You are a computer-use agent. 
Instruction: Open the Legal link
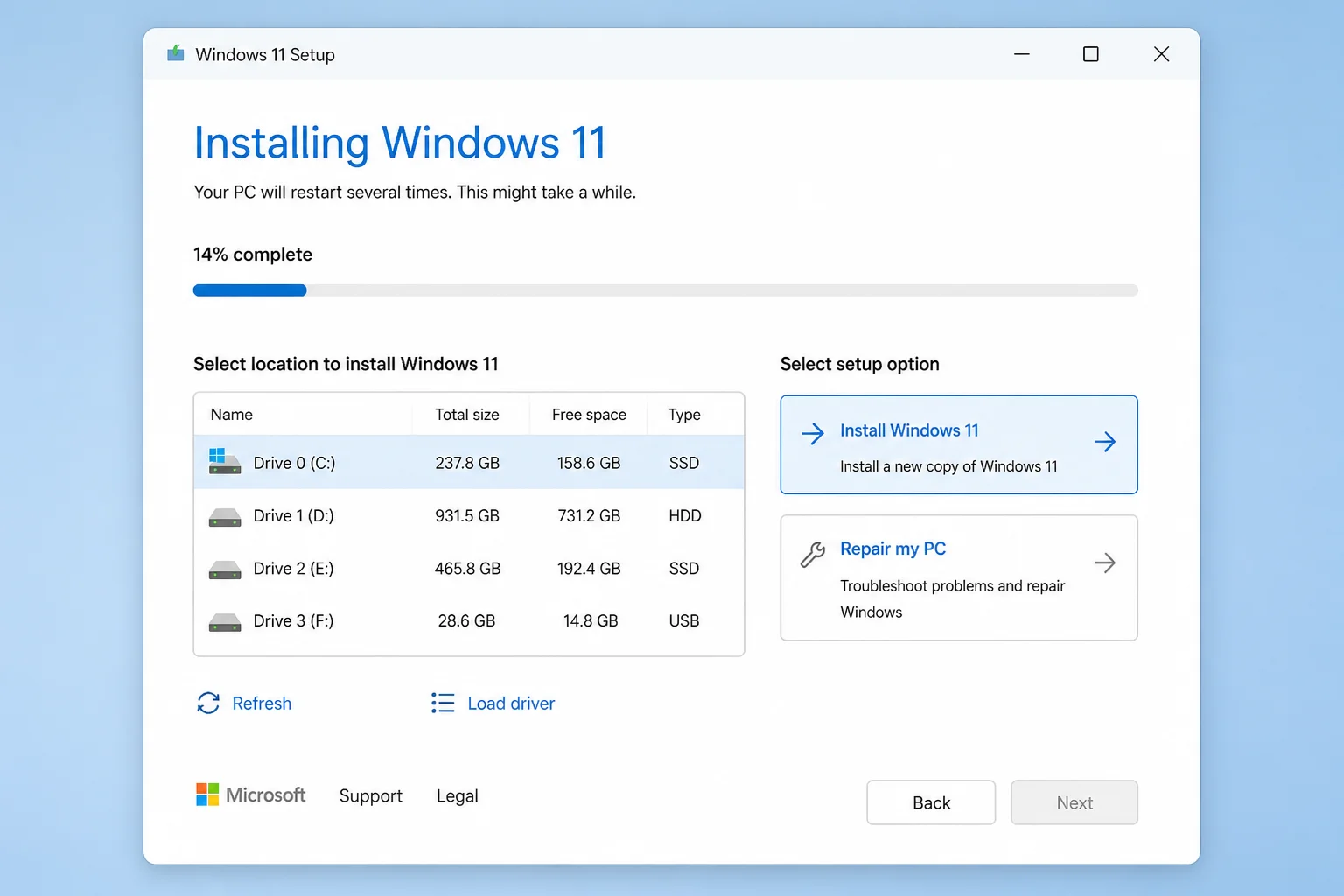(x=458, y=796)
